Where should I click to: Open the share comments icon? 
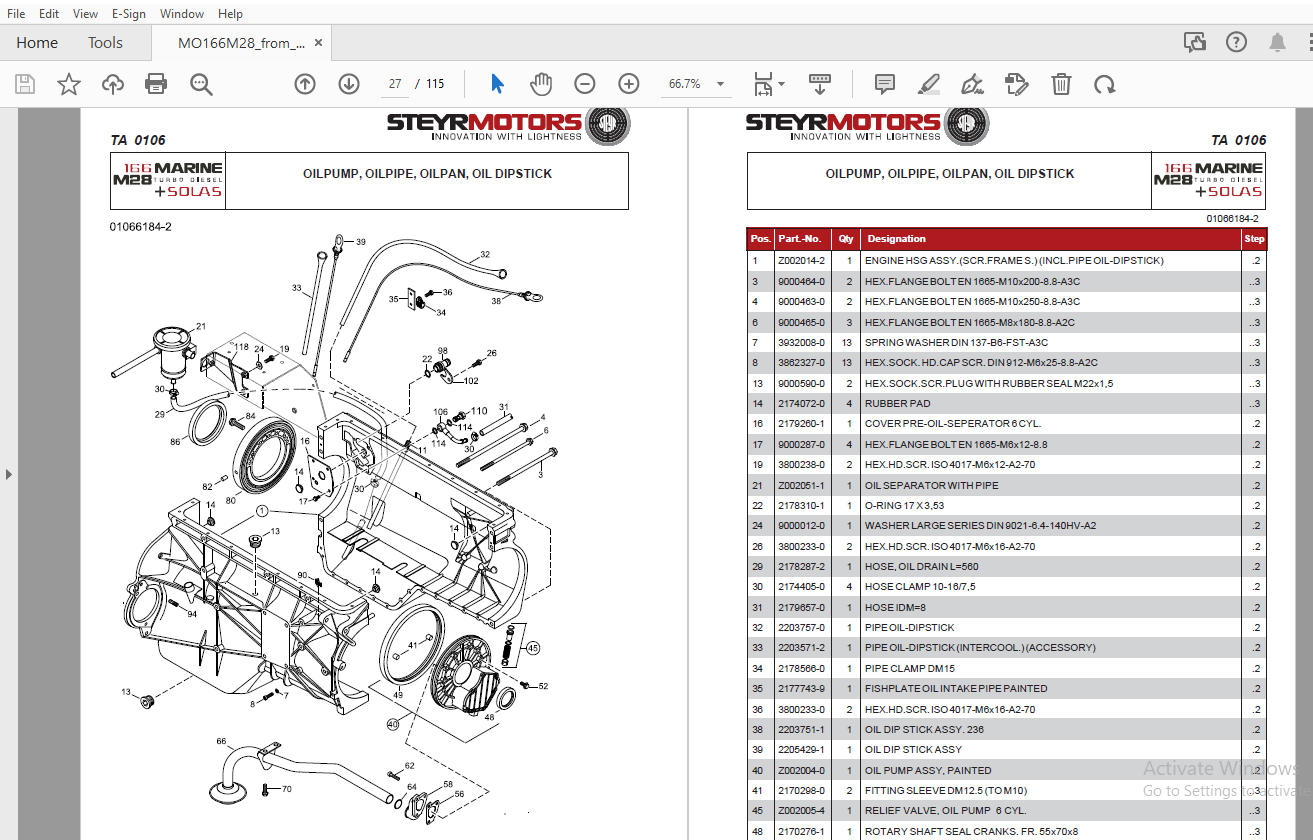1195,42
